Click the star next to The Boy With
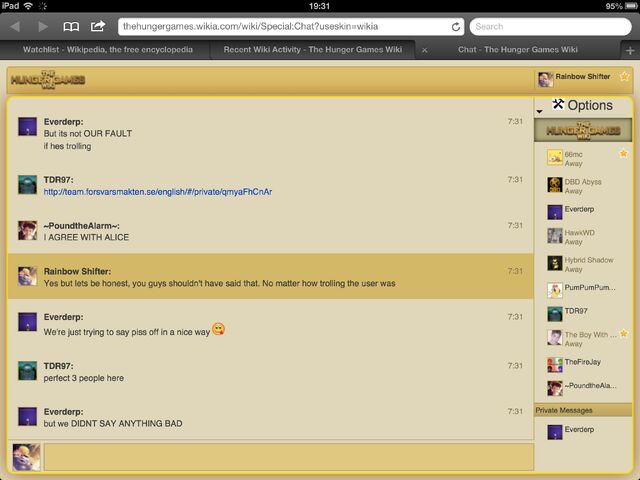The image size is (640, 480). click(624, 333)
